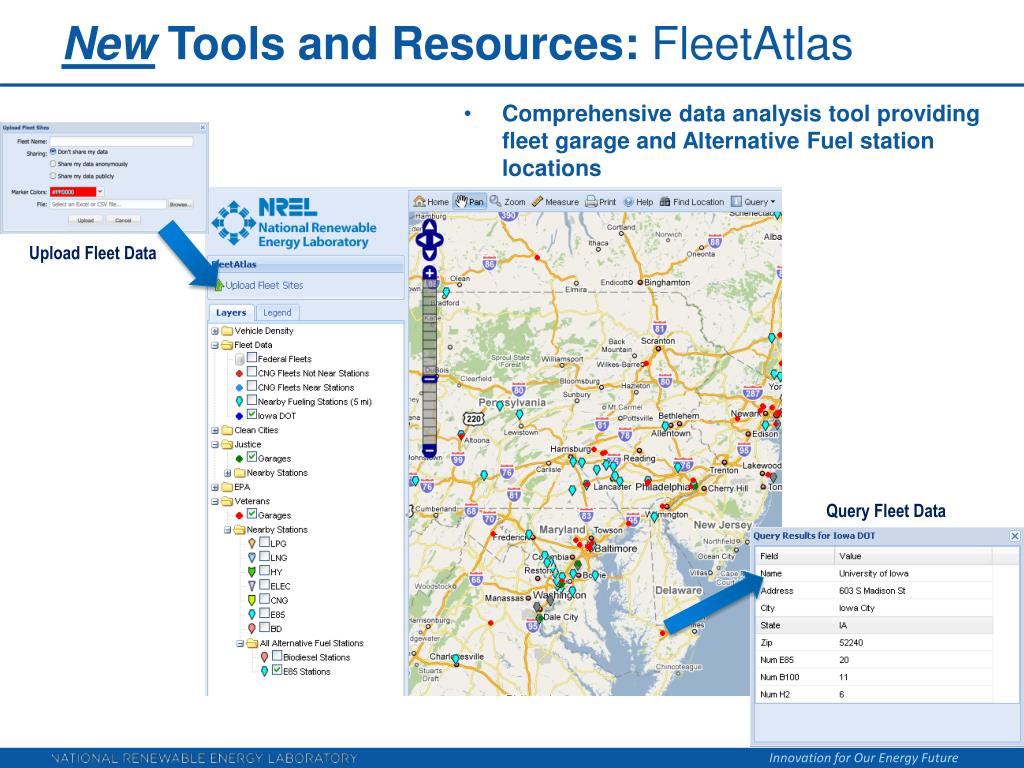This screenshot has height=768, width=1024.
Task: Click the HY green marker icon
Action: [251, 571]
